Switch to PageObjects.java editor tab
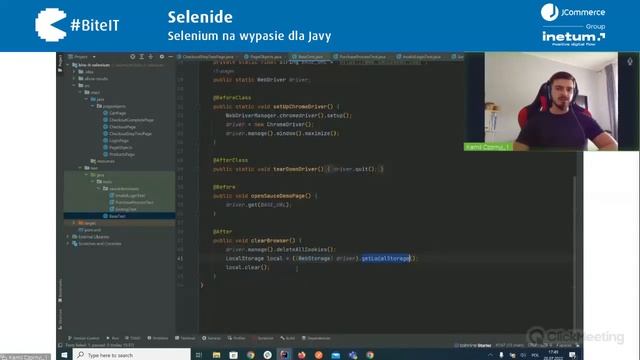 263,57
